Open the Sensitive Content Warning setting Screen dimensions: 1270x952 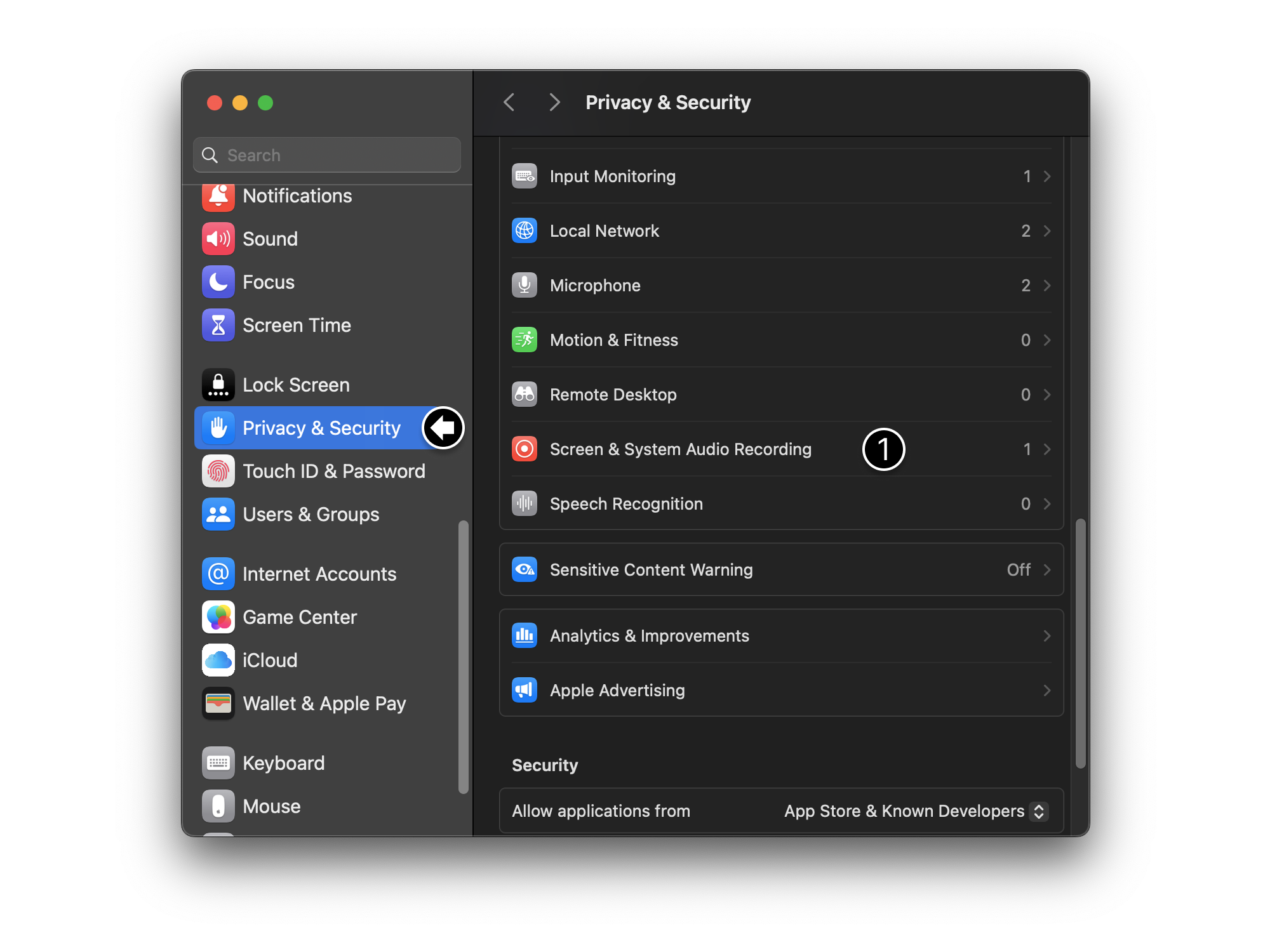tap(781, 569)
